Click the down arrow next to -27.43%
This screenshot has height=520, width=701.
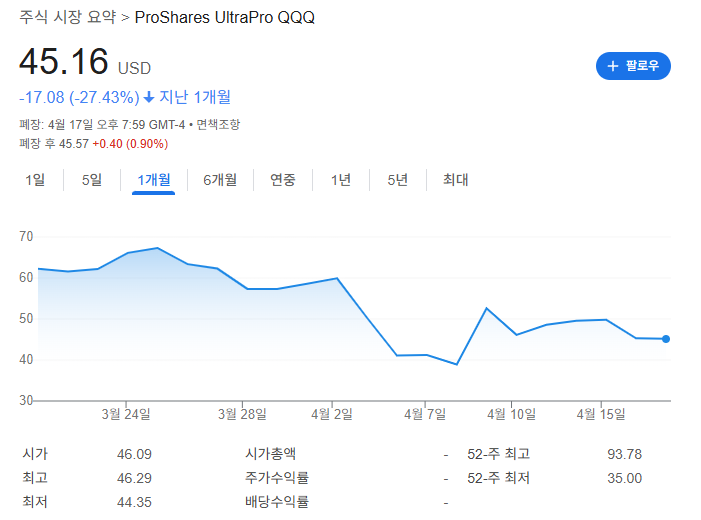149,97
